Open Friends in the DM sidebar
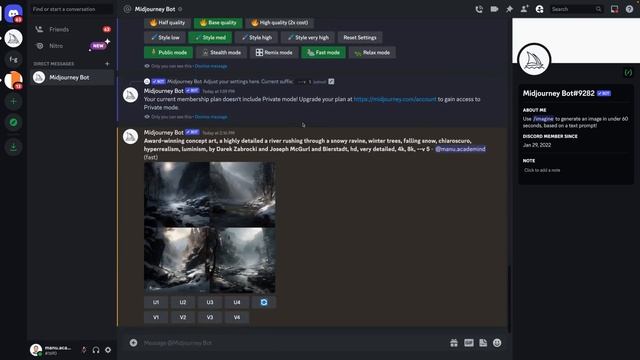The width and height of the screenshot is (640, 360). [72, 29]
